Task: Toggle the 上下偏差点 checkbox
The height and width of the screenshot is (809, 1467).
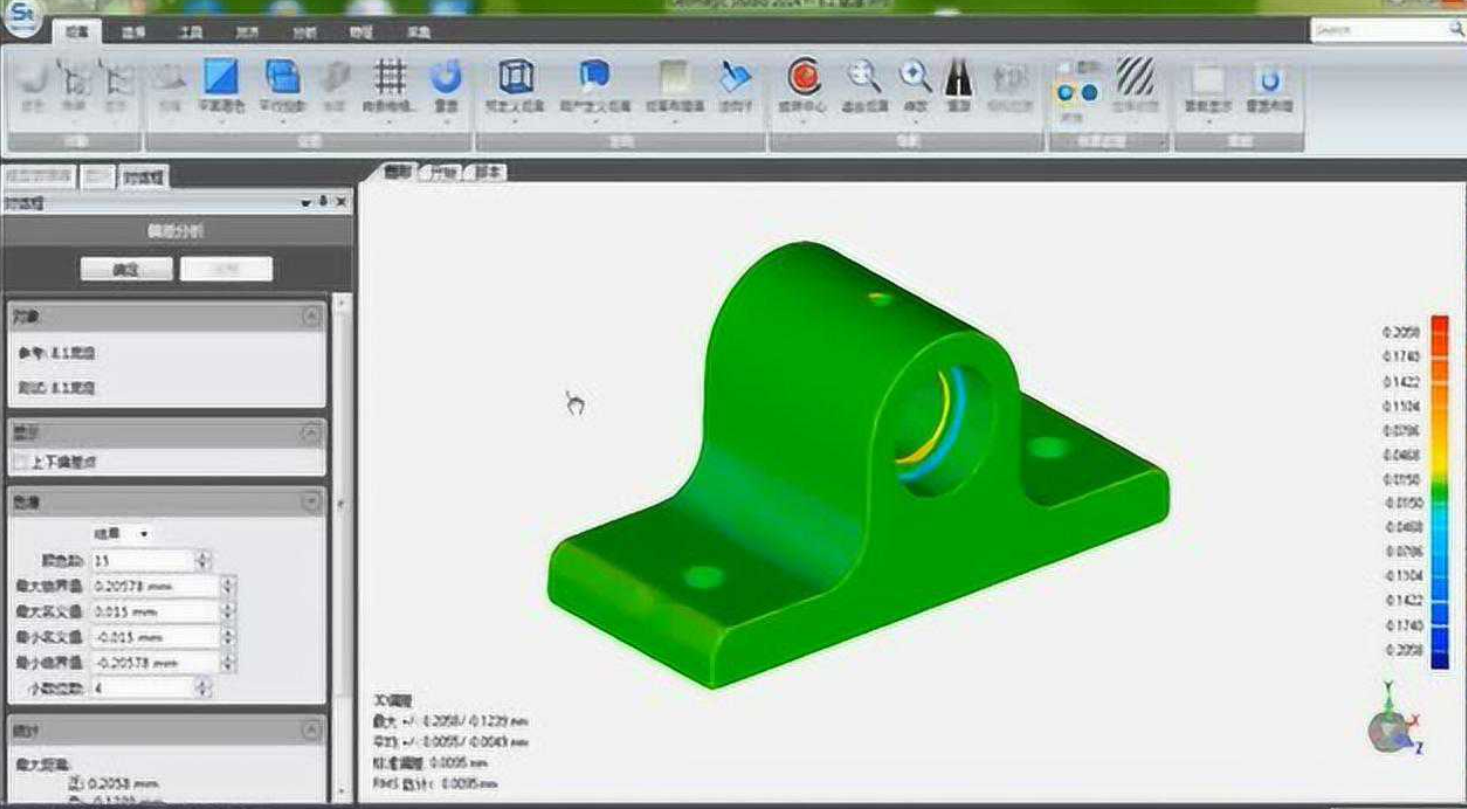Action: (19, 462)
